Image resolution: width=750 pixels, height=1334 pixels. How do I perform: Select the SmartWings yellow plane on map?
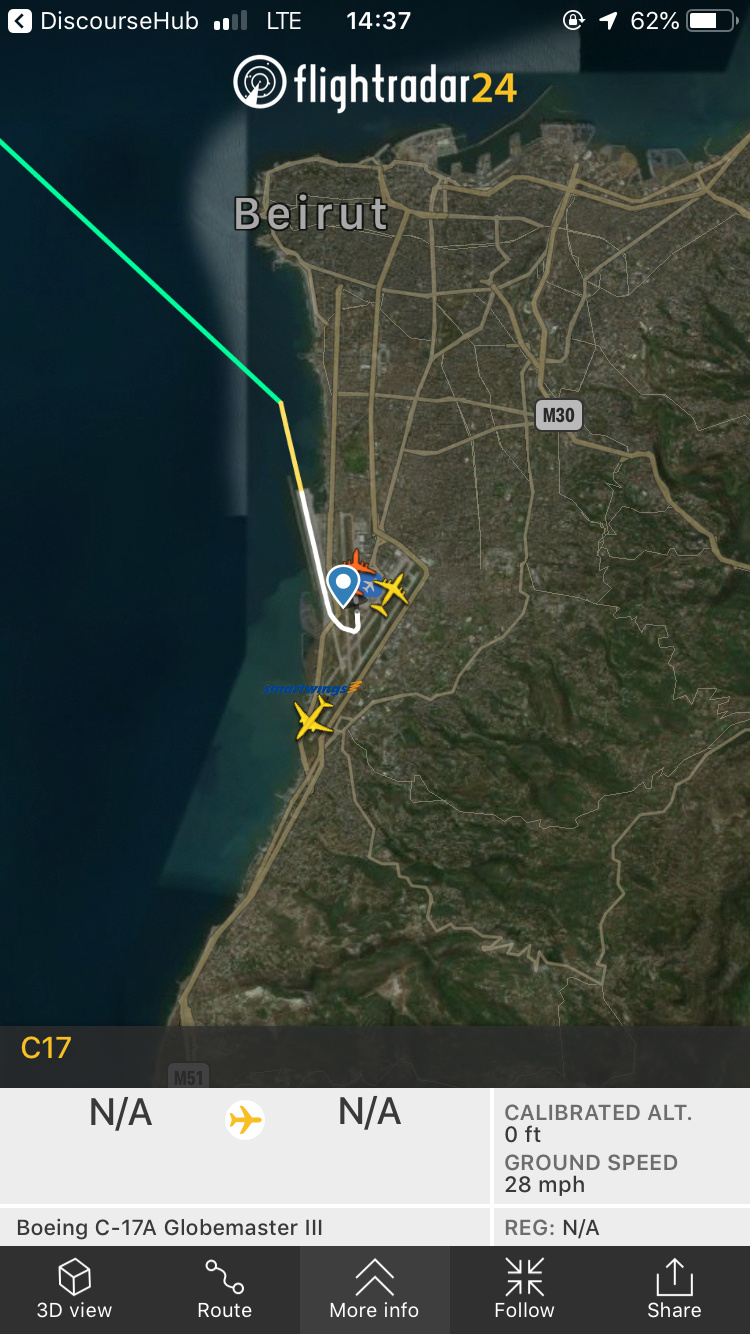point(314,718)
